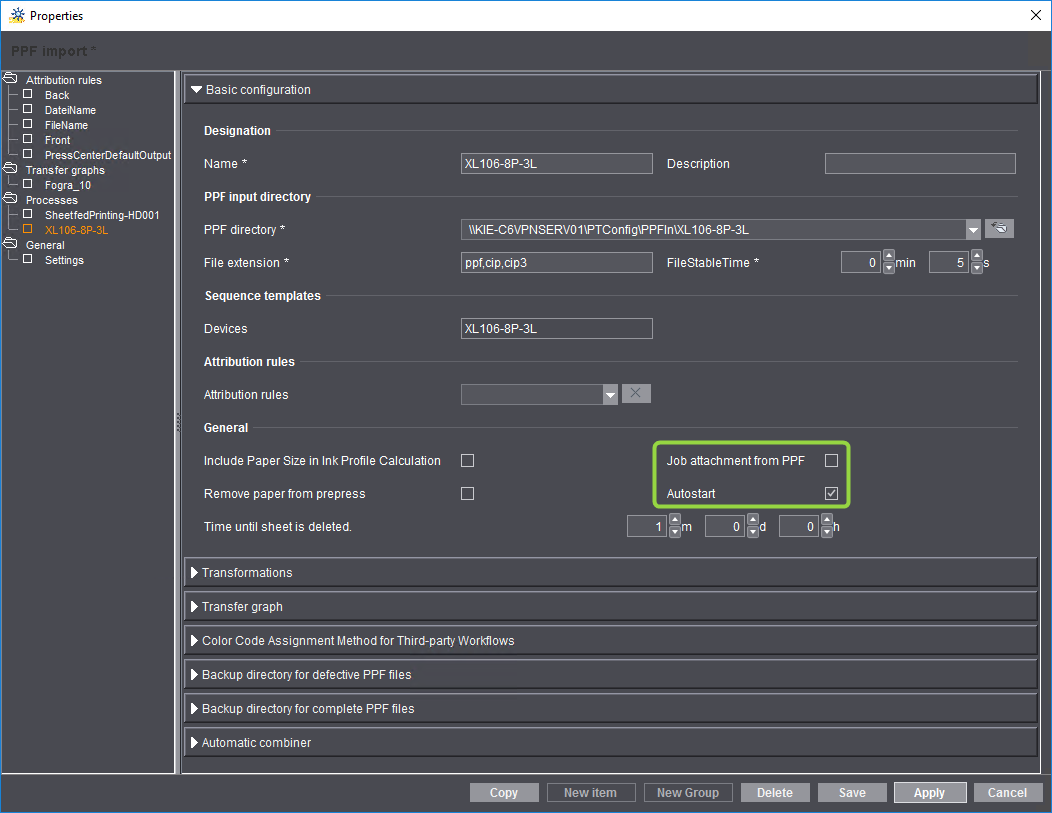The image size is (1052, 813).
Task: Click the Processes folder icon
Action: click(x=10, y=199)
